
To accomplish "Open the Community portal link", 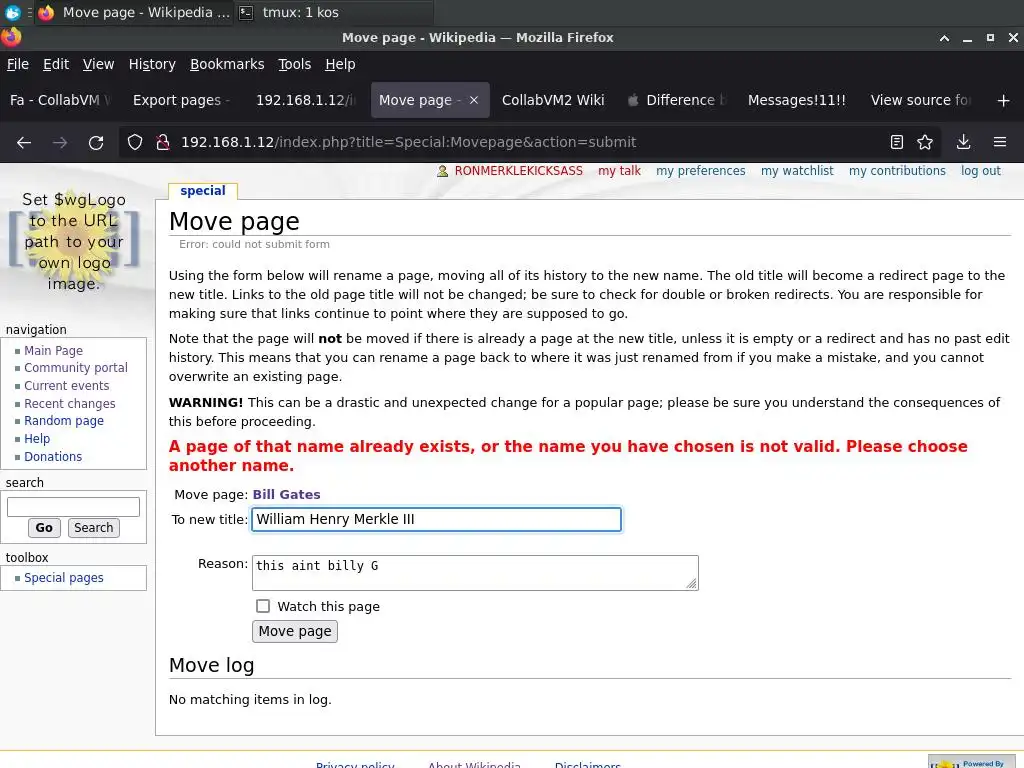I will pos(76,368).
